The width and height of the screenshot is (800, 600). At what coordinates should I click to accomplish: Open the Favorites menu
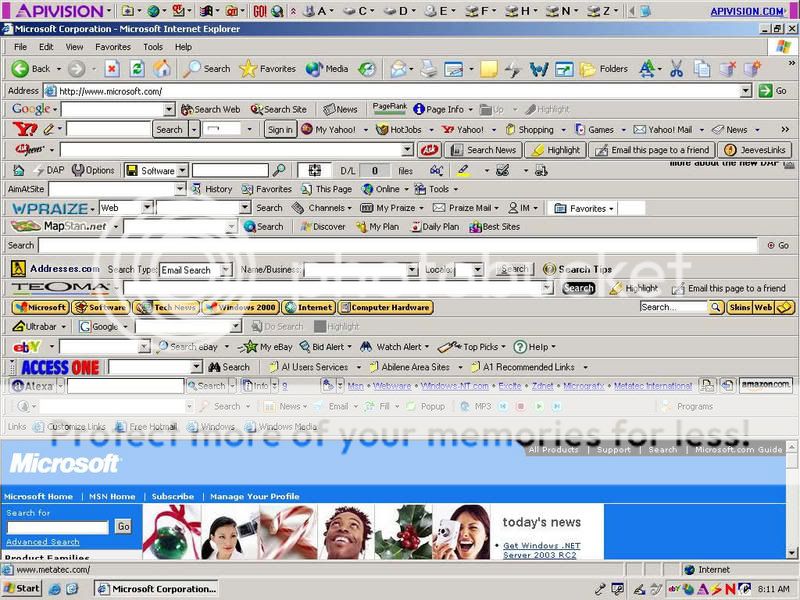[x=113, y=46]
